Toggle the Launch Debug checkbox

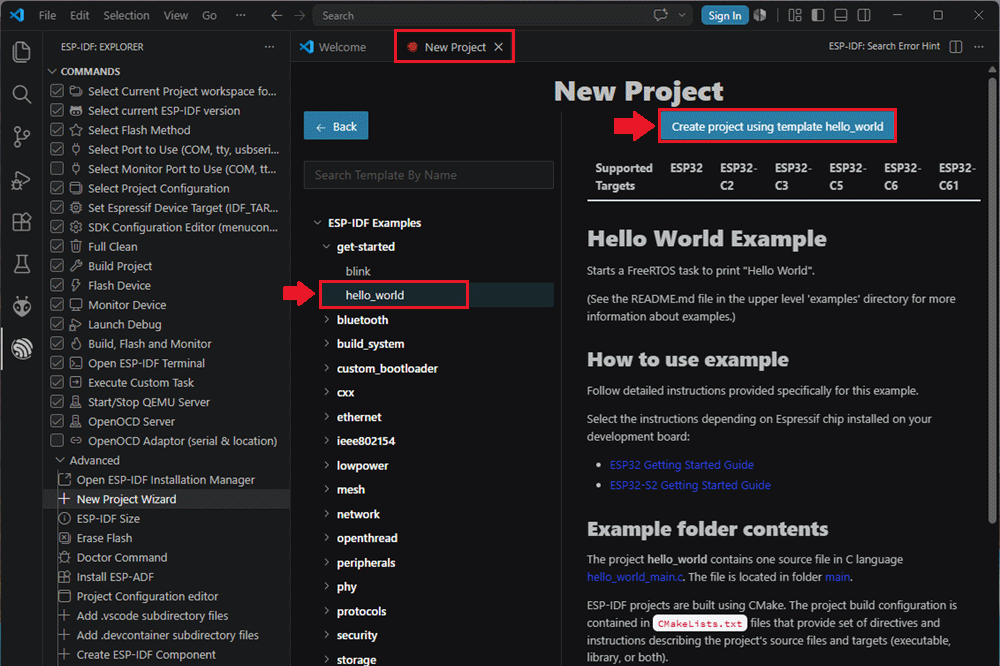point(57,324)
